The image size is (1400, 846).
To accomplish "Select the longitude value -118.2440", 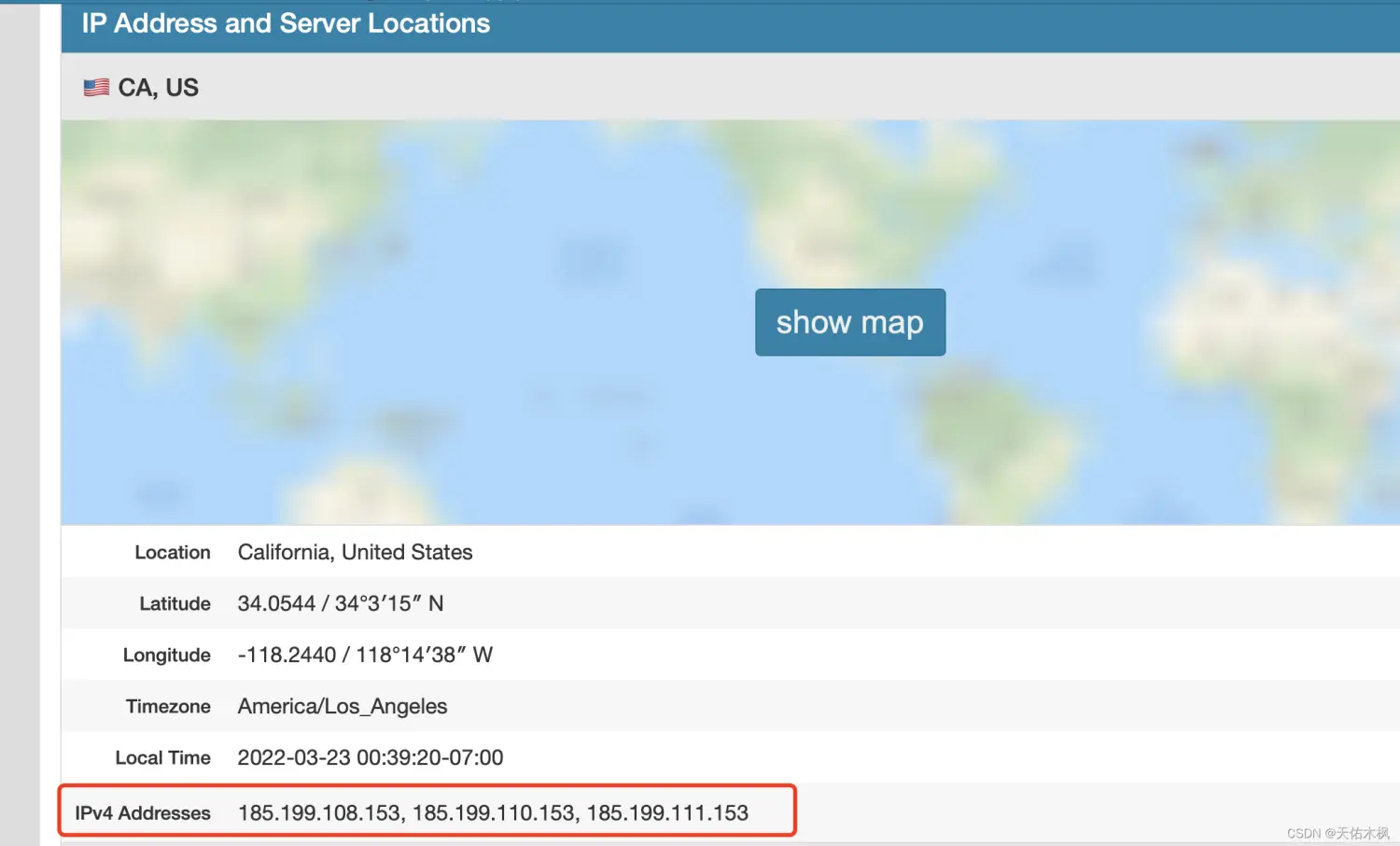I will [287, 656].
